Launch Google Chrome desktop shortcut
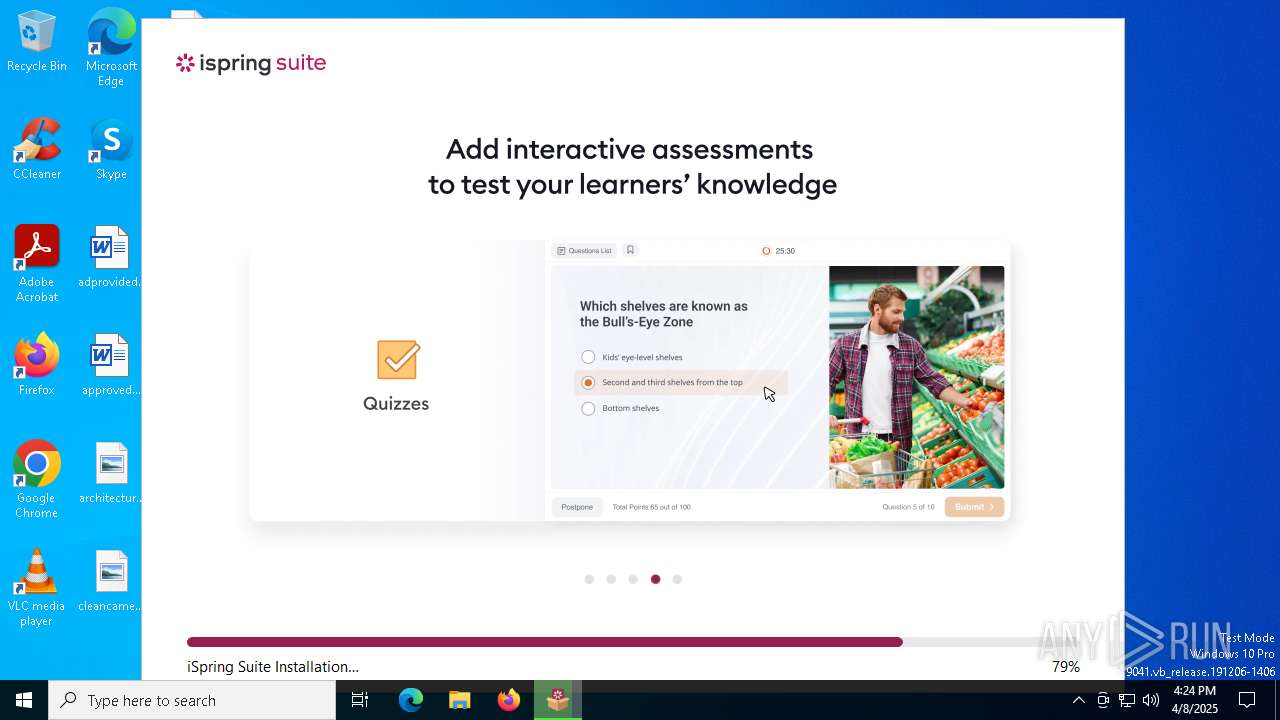This screenshot has height=720, width=1280. click(x=37, y=480)
